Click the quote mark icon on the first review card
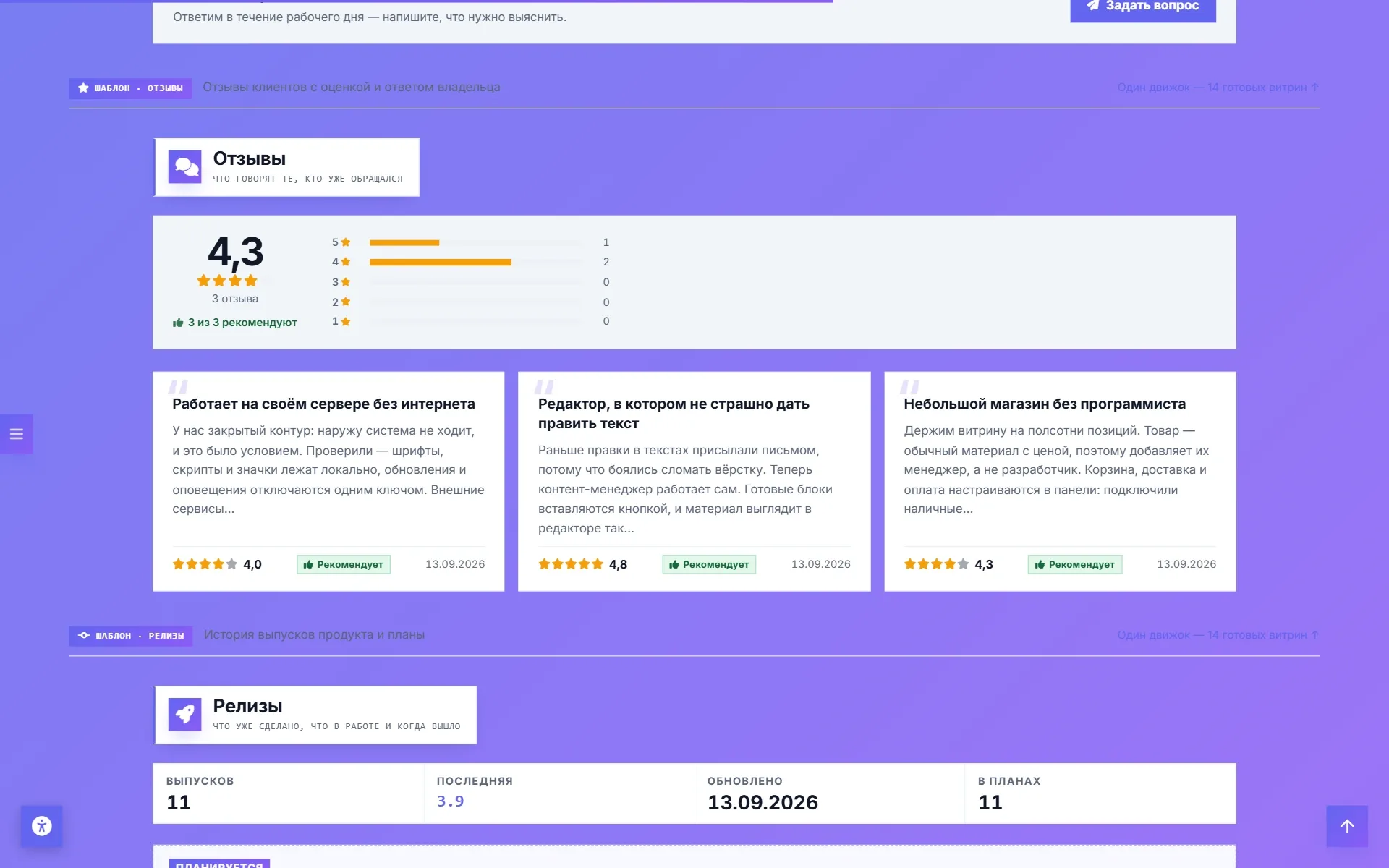Viewport: 1389px width, 868px height. point(178,386)
